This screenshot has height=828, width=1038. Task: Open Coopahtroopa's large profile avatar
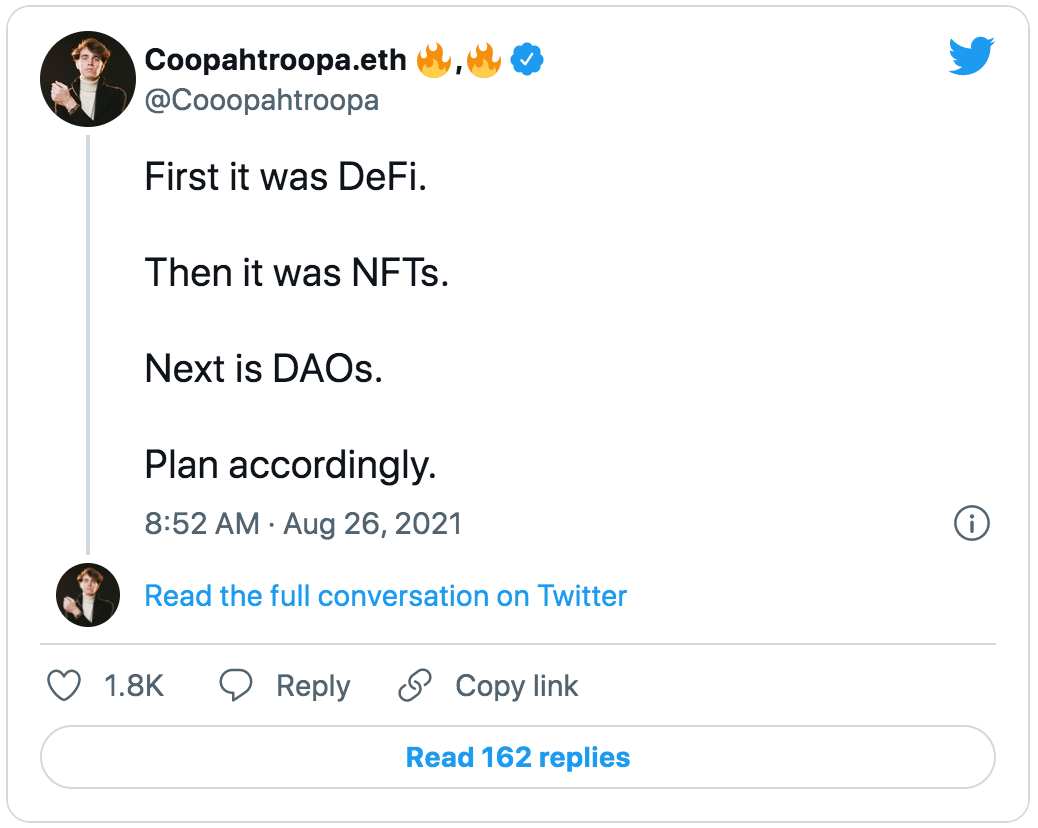point(88,79)
